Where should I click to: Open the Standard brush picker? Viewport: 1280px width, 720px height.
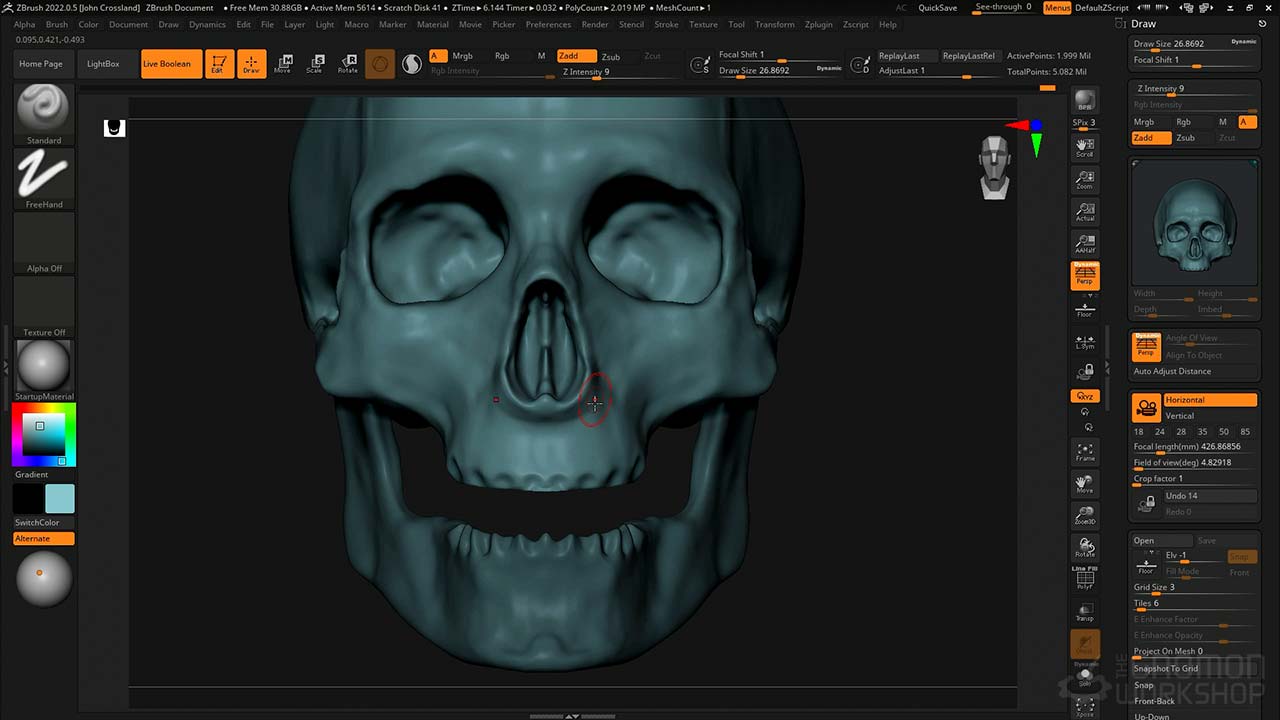[x=44, y=109]
